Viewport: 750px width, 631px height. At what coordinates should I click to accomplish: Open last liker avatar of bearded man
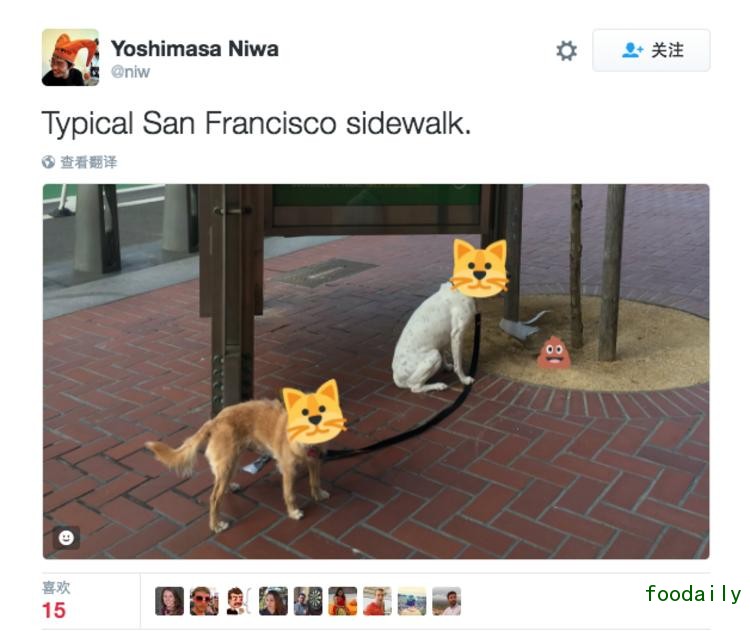click(446, 601)
